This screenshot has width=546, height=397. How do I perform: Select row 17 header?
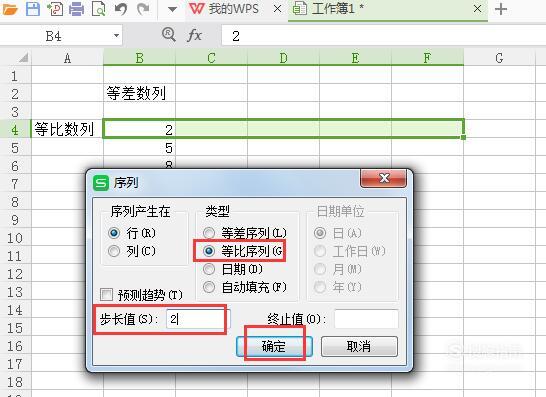tap(15, 364)
